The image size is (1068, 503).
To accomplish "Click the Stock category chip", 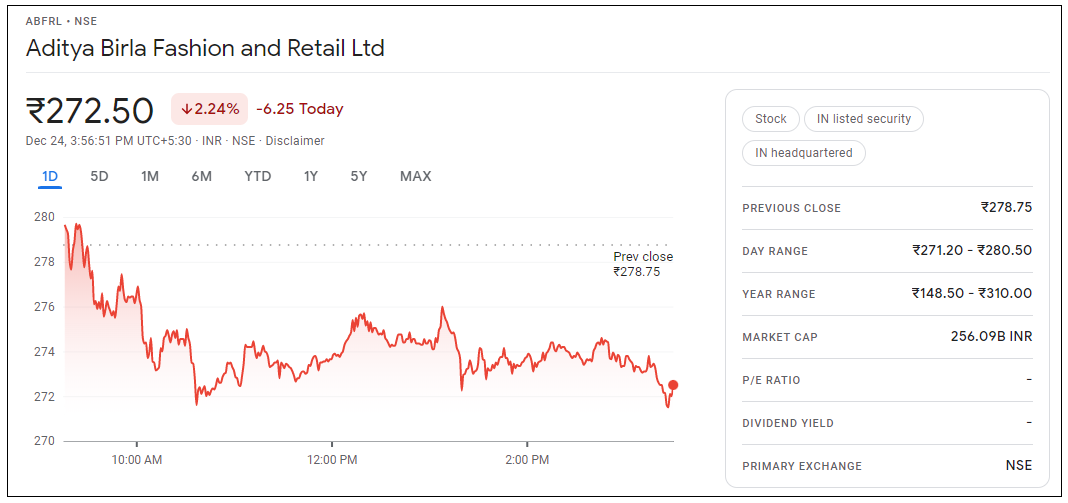I will pyautogui.click(x=771, y=119).
